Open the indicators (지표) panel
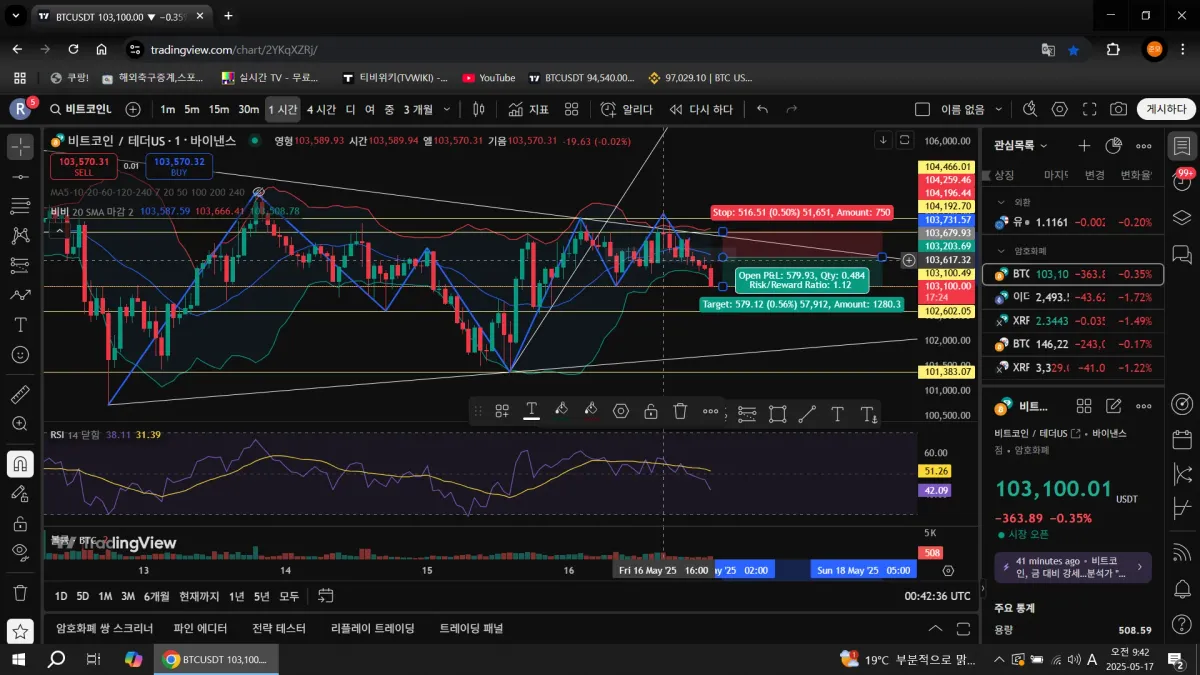 tap(528, 109)
